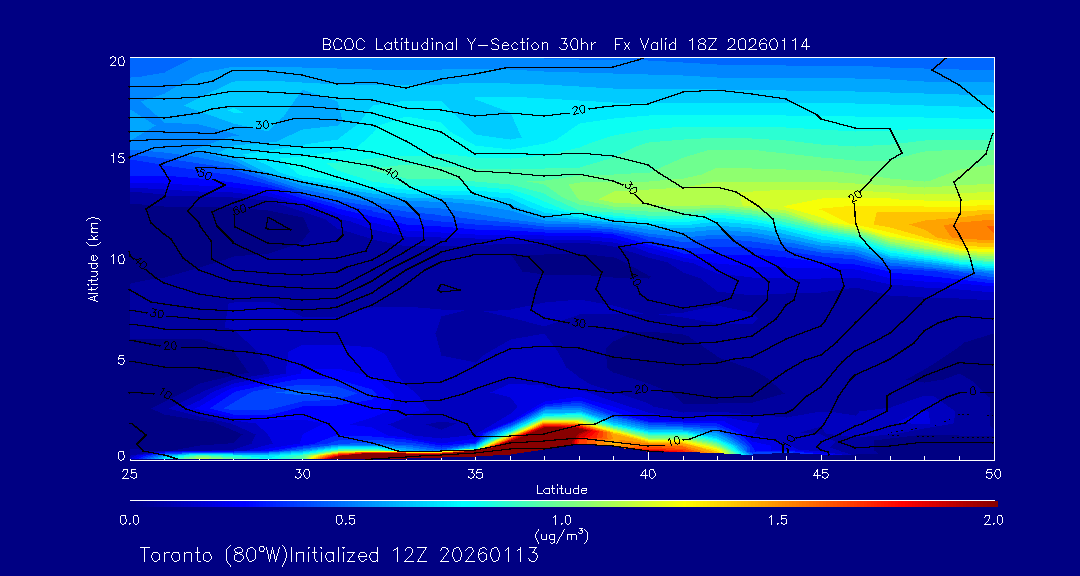Click the "Toronto (80°W)Initialized 12Z 20260113" caption

click(339, 555)
